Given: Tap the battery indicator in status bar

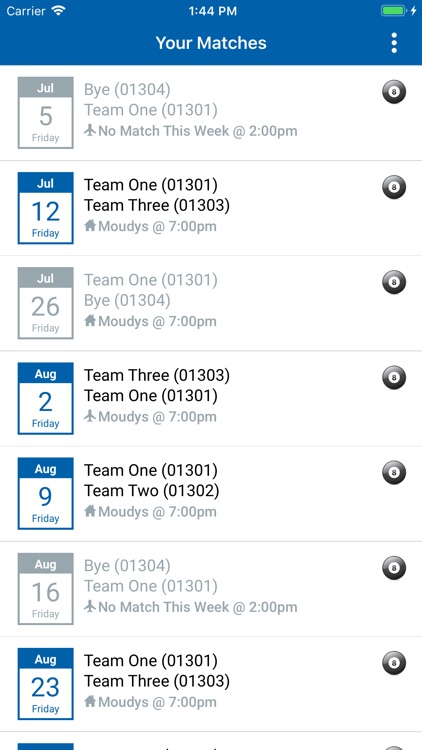Looking at the screenshot, I should [393, 11].
